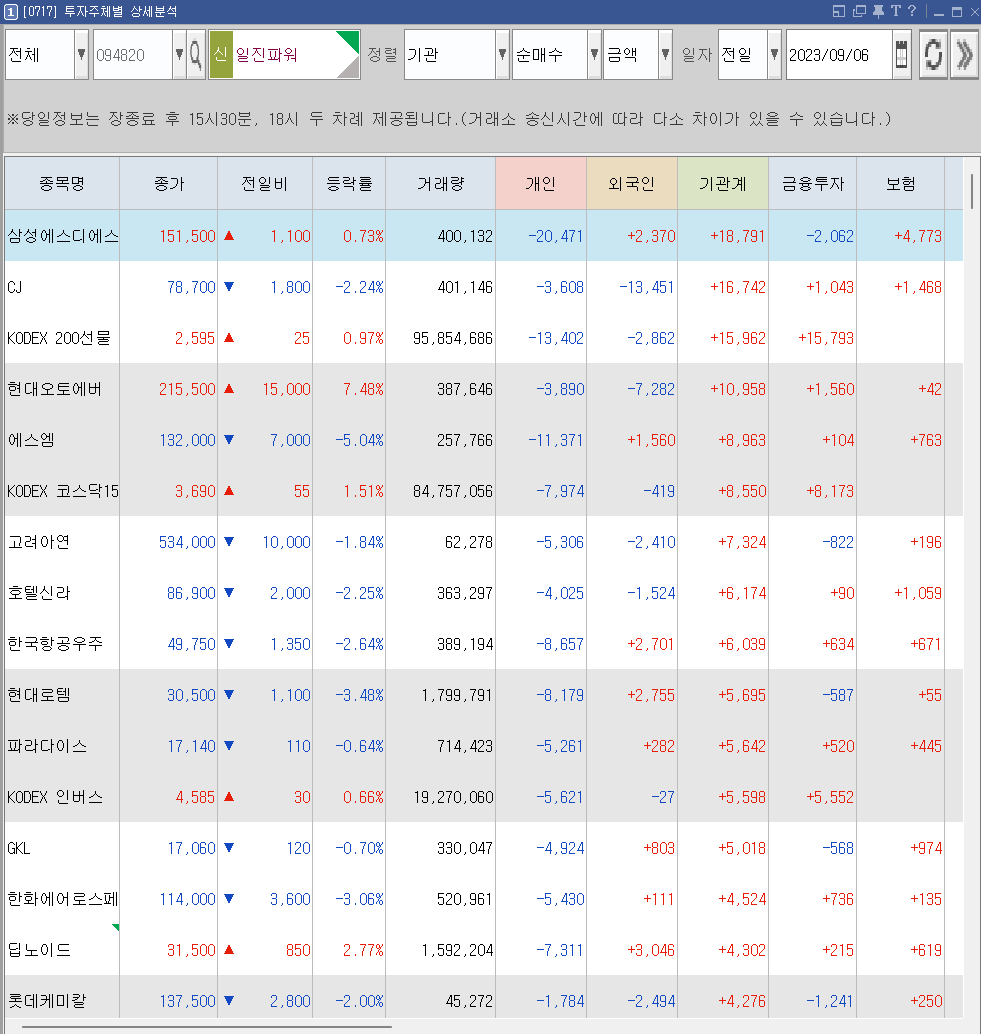Screen dimensions: 981x1034
Task: Select the KODEX 인버스 row
Action: click(484, 797)
